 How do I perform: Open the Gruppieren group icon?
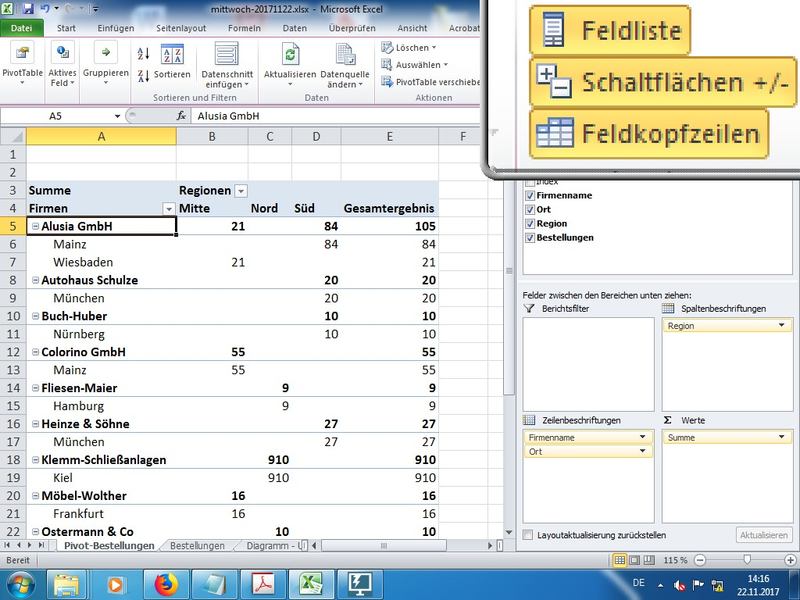pos(106,54)
